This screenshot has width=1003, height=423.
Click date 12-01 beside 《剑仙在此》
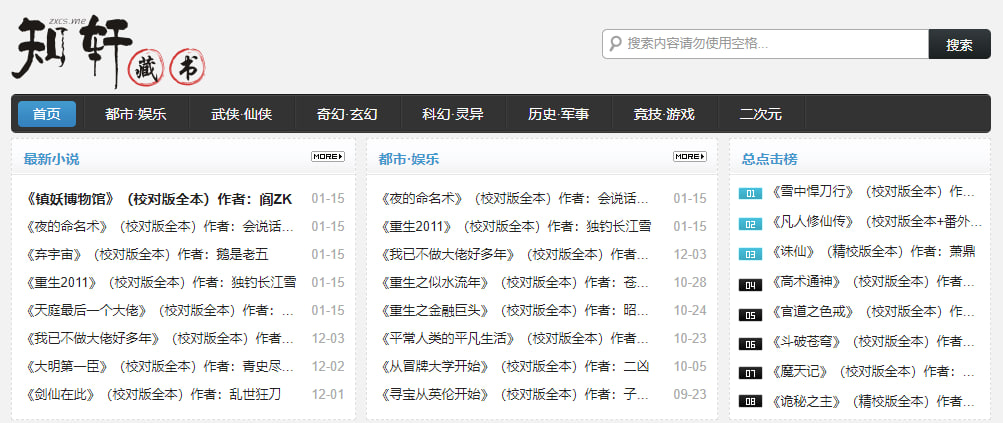(x=328, y=394)
